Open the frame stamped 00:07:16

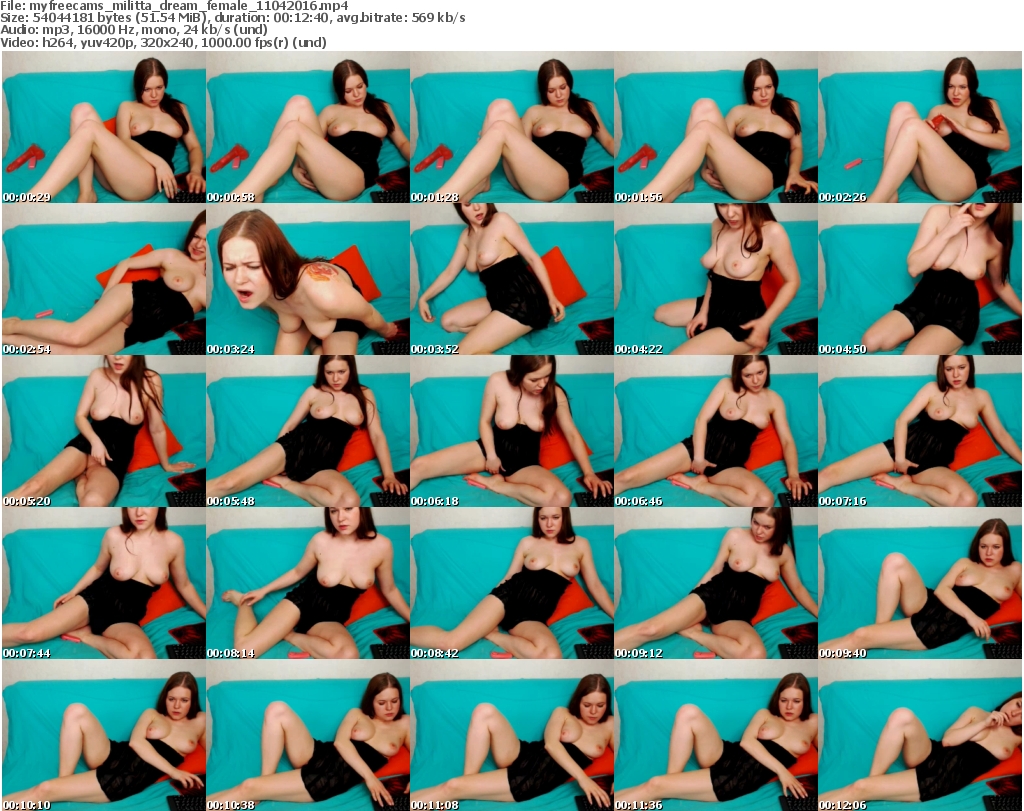920,431
